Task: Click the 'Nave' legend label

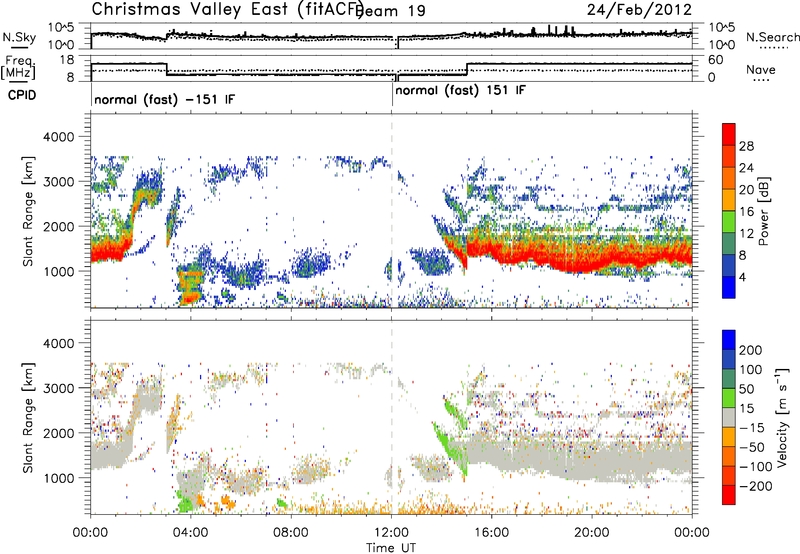Action: coord(761,70)
